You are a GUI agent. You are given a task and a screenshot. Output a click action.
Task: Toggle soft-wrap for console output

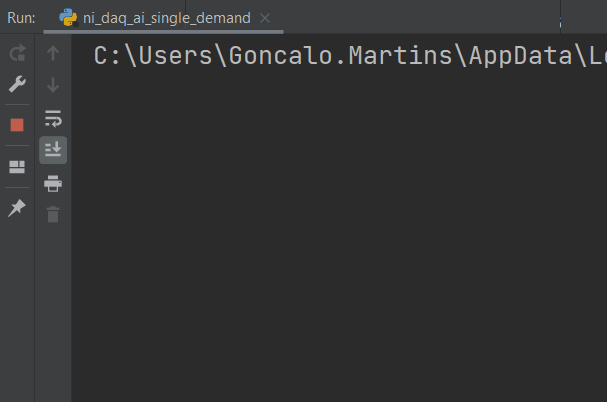pyautogui.click(x=53, y=119)
